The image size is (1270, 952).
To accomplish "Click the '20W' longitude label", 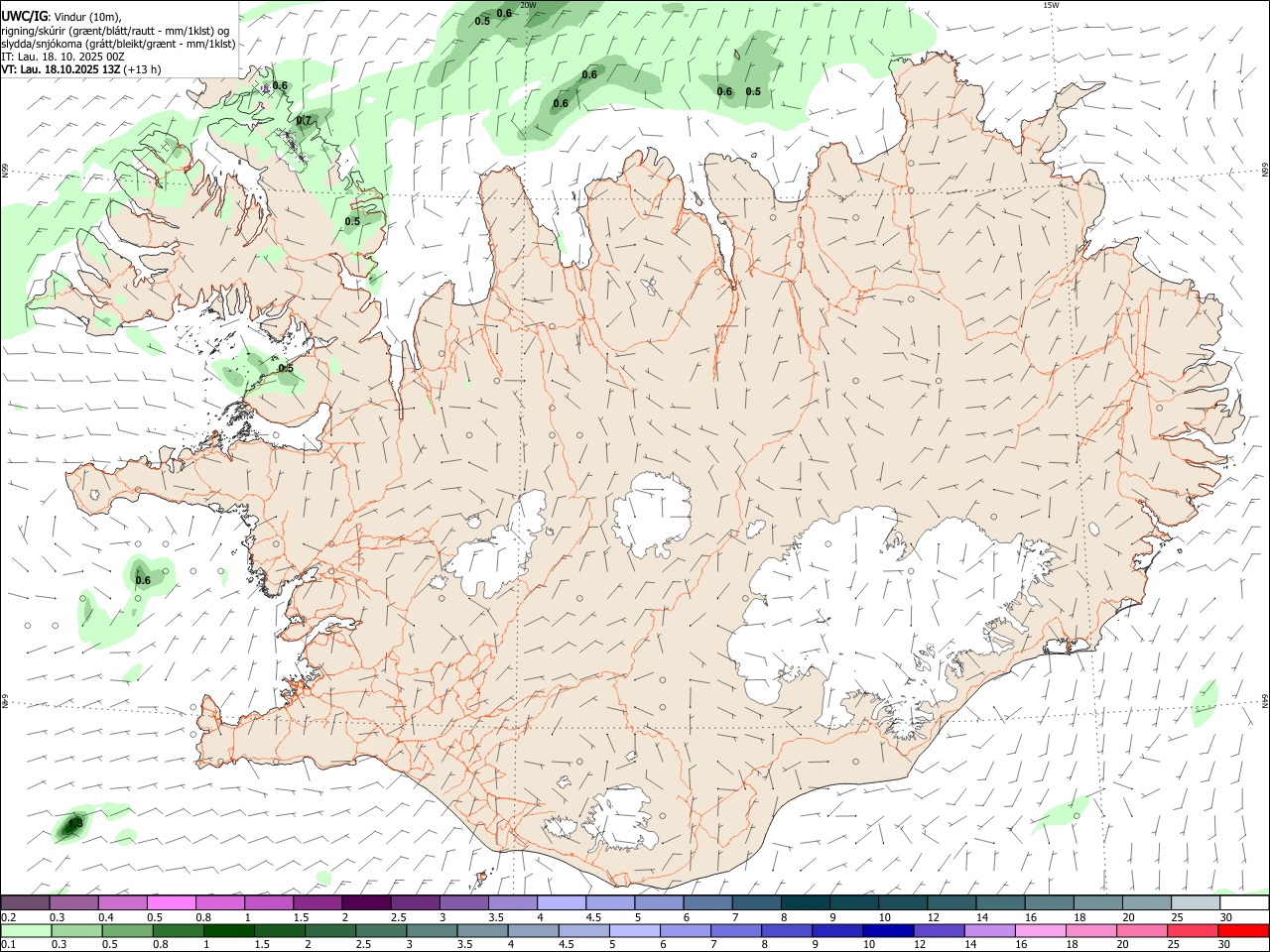I will (x=528, y=5).
